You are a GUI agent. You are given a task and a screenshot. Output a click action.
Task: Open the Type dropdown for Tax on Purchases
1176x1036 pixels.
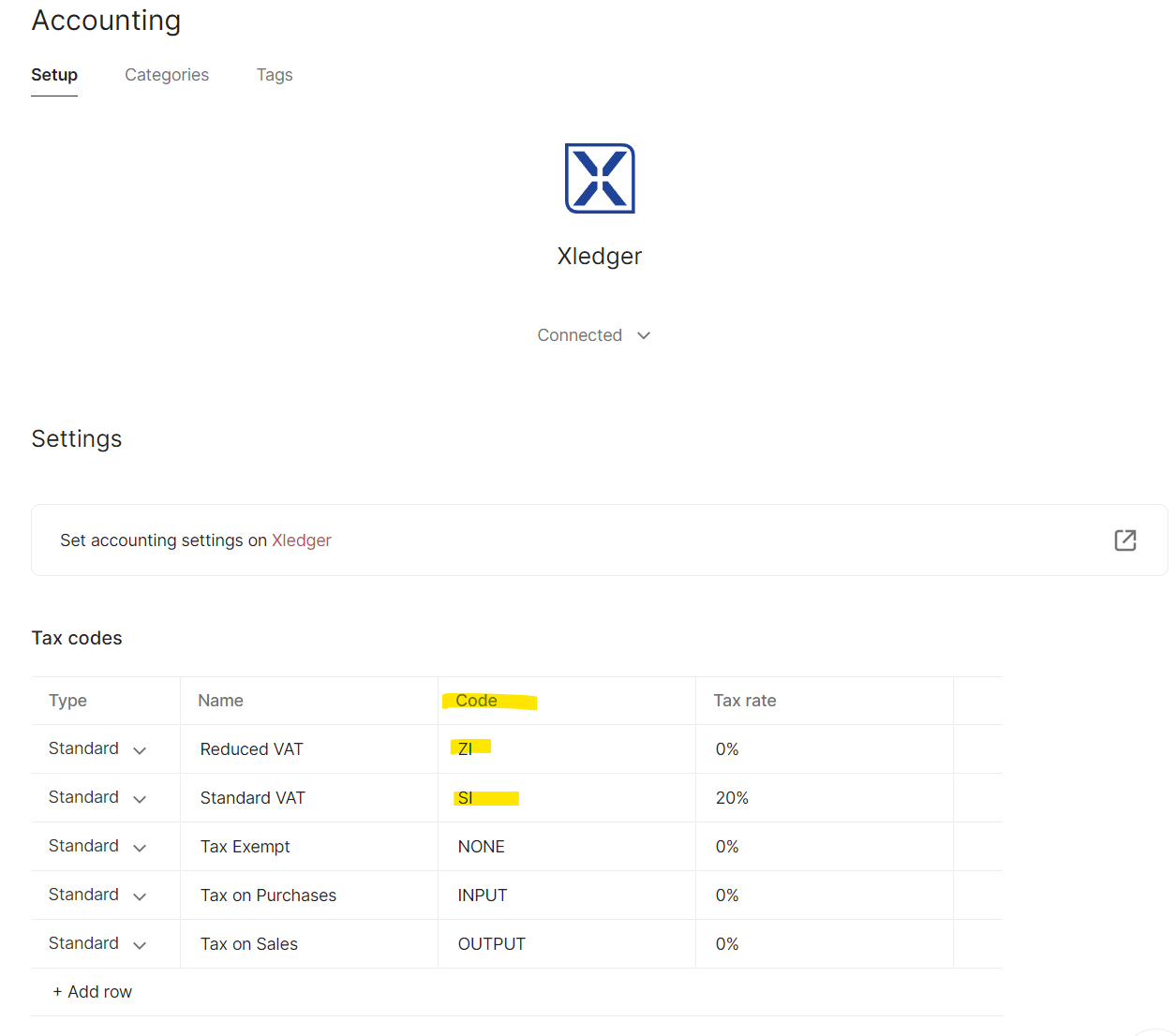click(140, 895)
